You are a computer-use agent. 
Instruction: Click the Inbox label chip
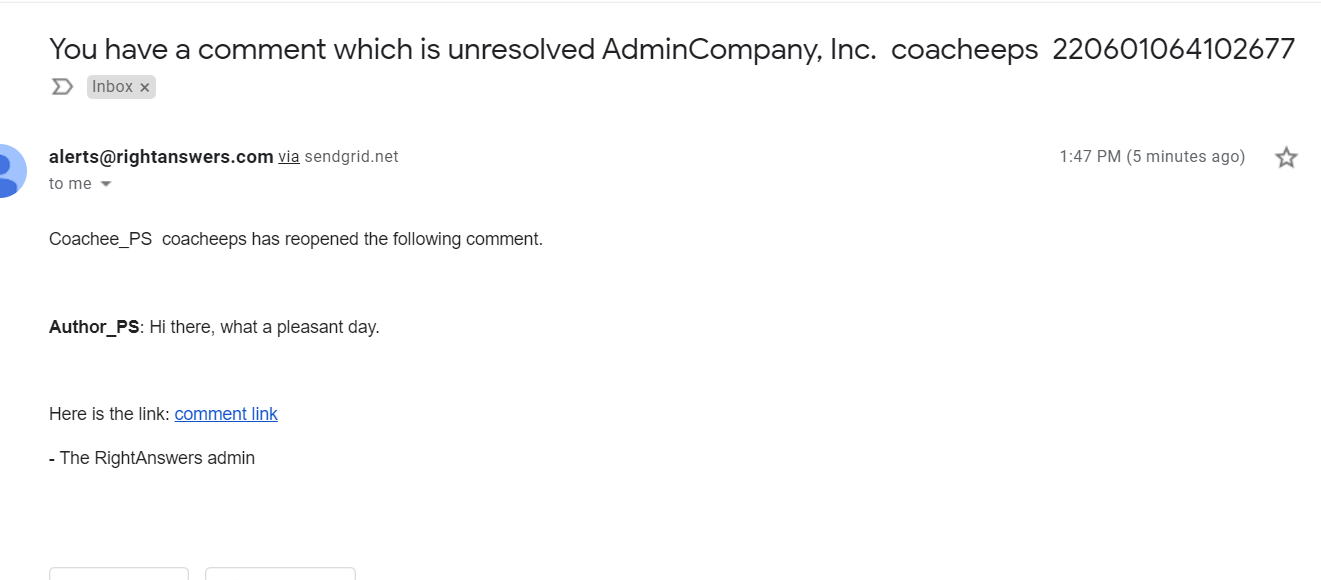coord(112,87)
